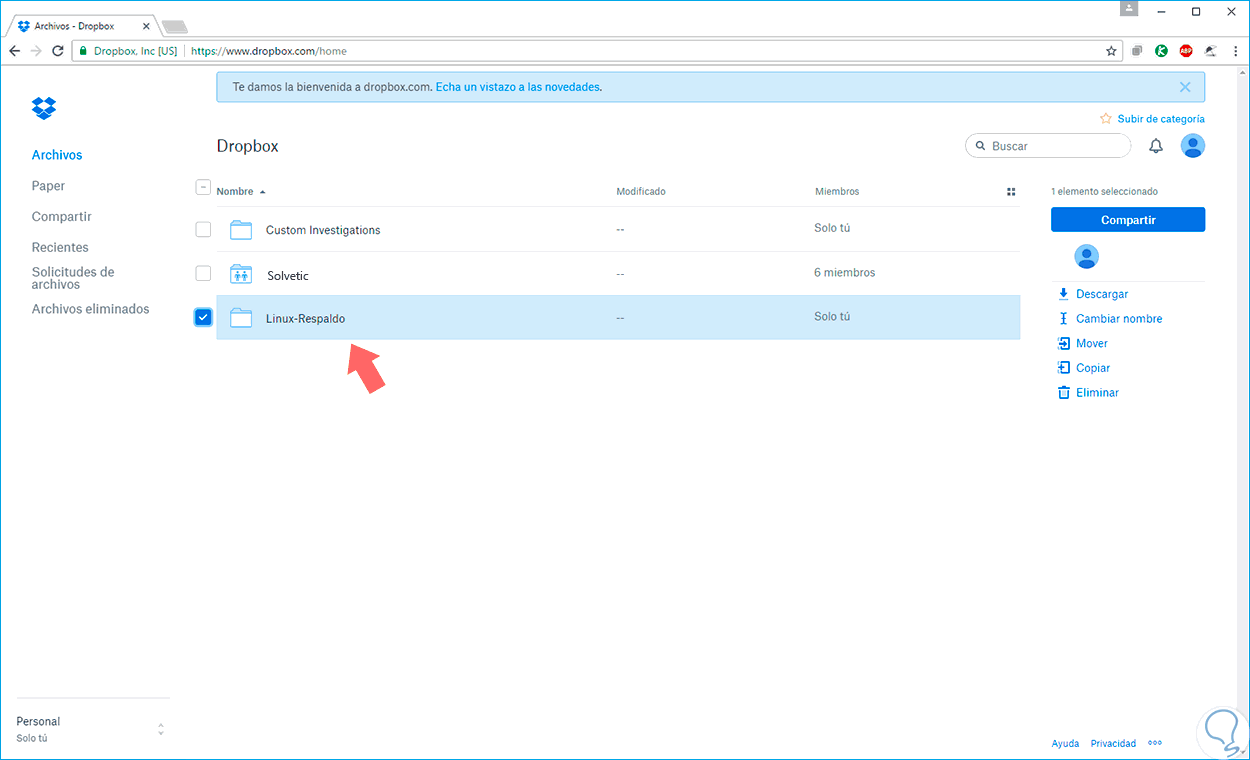Open the notifications bell
Screen dimensions: 1250x760
1156,146
